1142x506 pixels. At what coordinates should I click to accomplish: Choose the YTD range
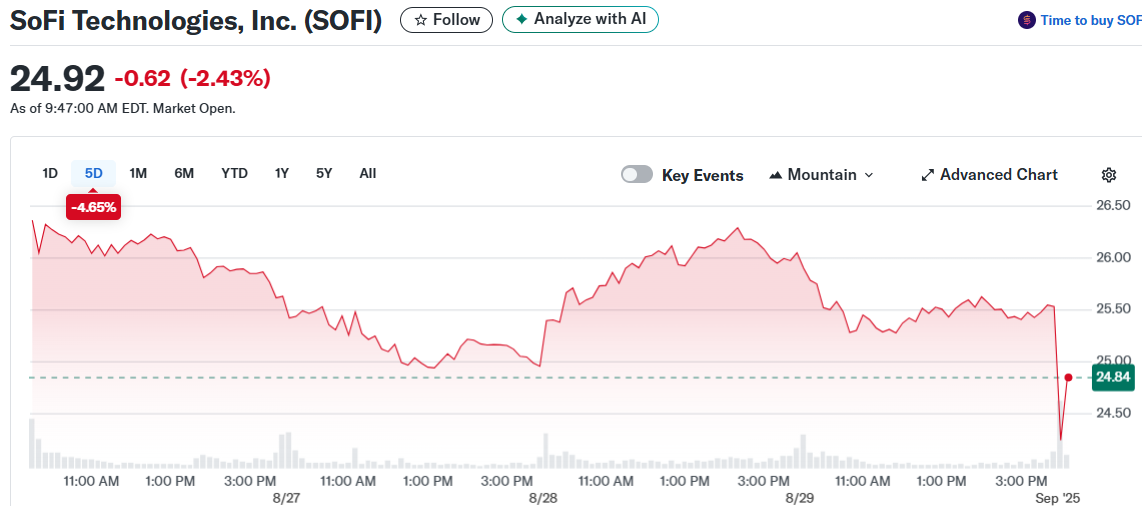coord(235,173)
